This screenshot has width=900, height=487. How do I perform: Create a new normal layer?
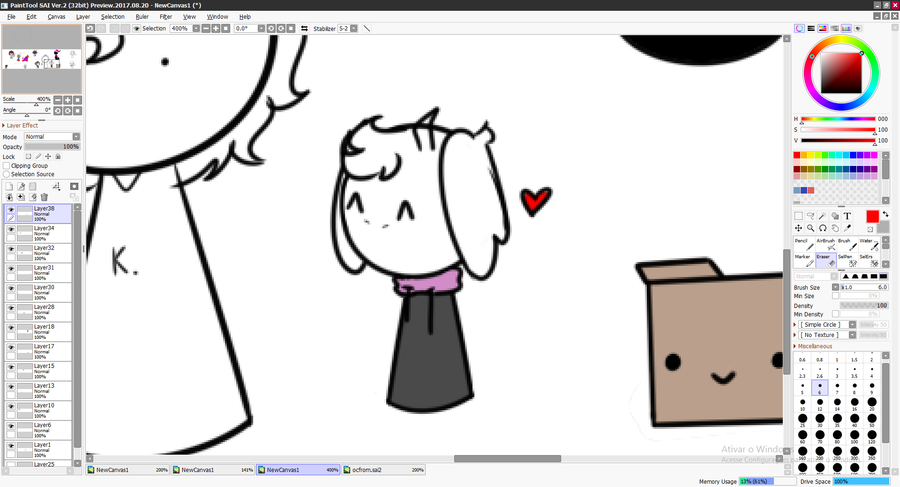coord(9,186)
